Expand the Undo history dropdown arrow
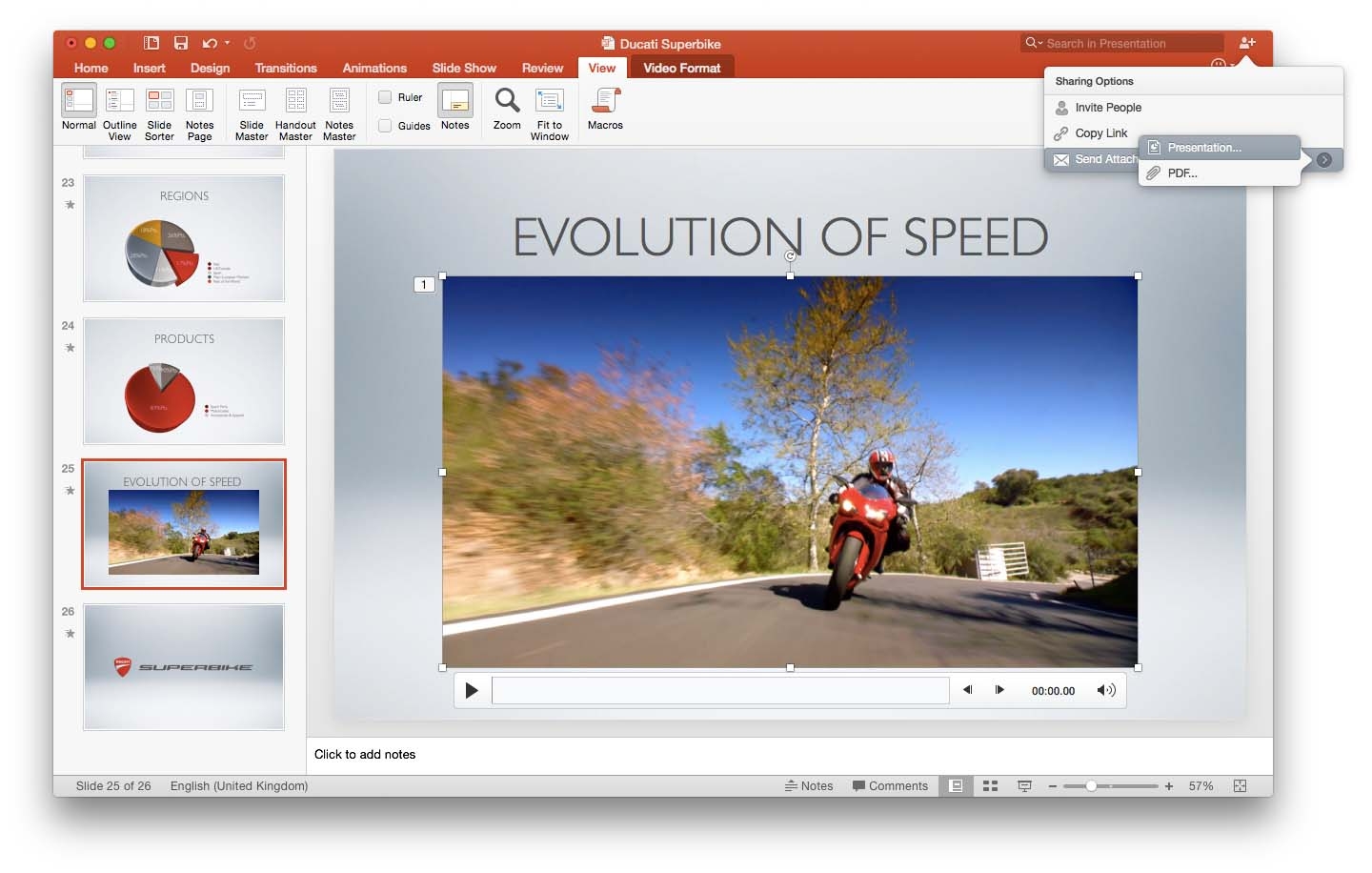Image resolution: width=1372 pixels, height=873 pixels. (227, 43)
